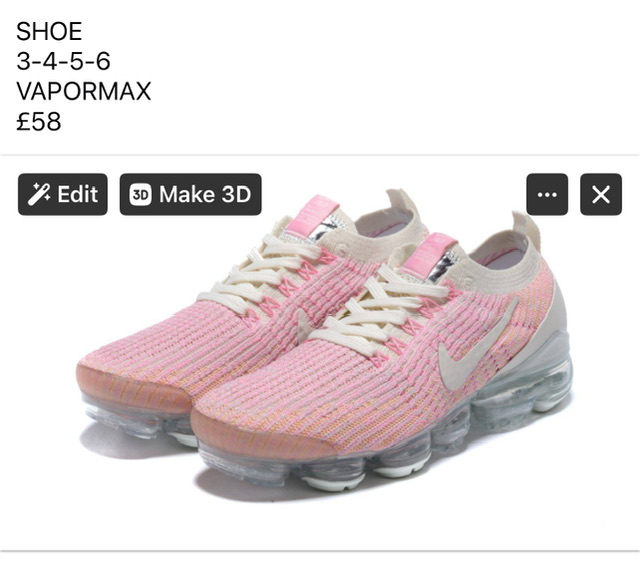
Task: Click the 3D cube badge icon
Action: (x=140, y=194)
